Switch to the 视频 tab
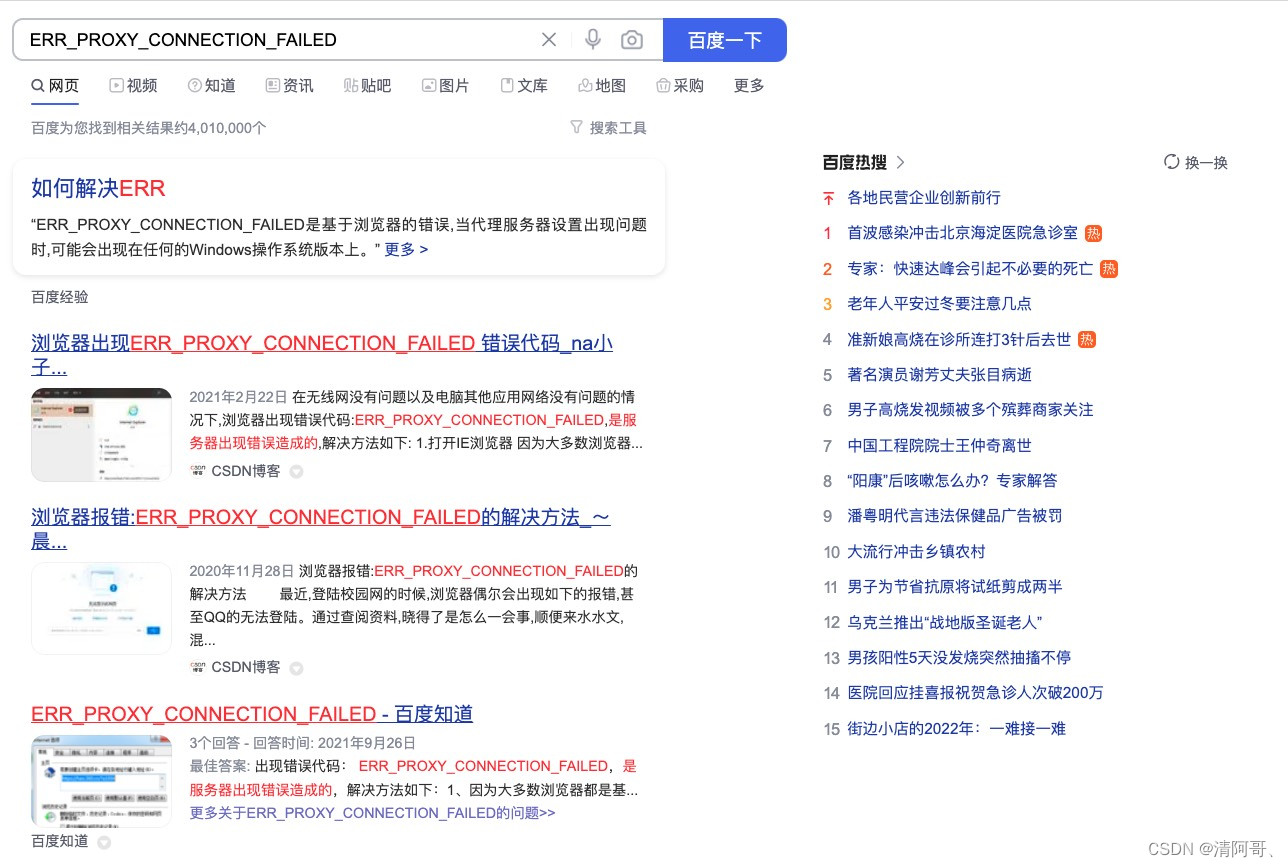 tap(133, 86)
